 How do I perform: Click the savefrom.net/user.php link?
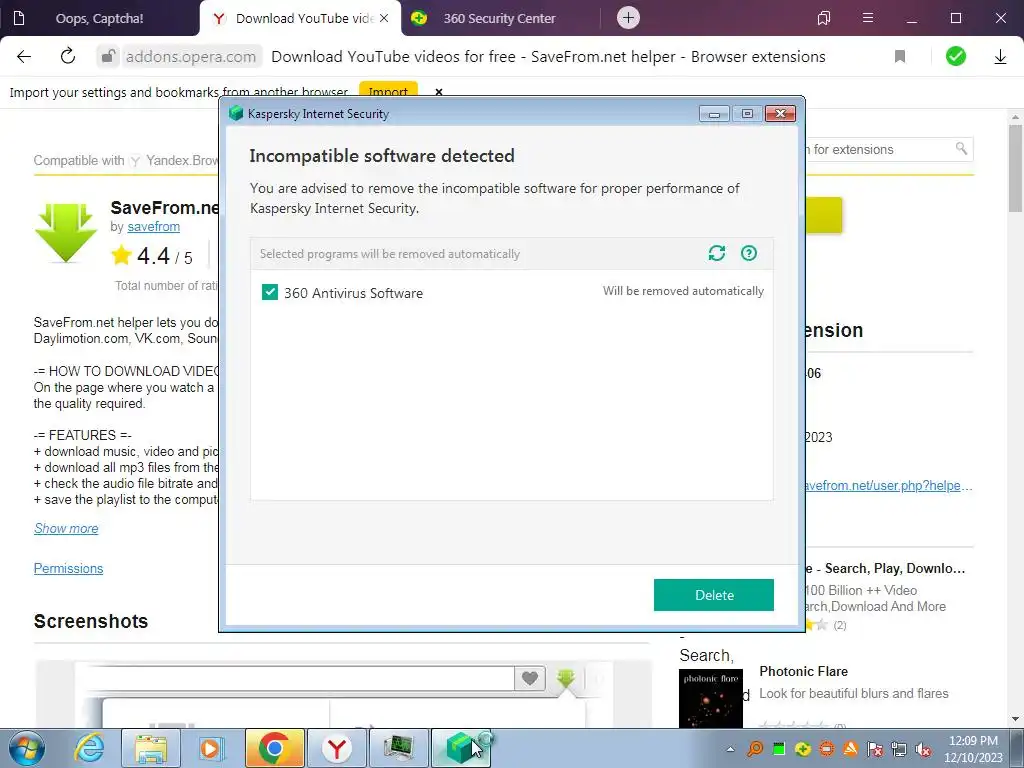click(x=888, y=485)
